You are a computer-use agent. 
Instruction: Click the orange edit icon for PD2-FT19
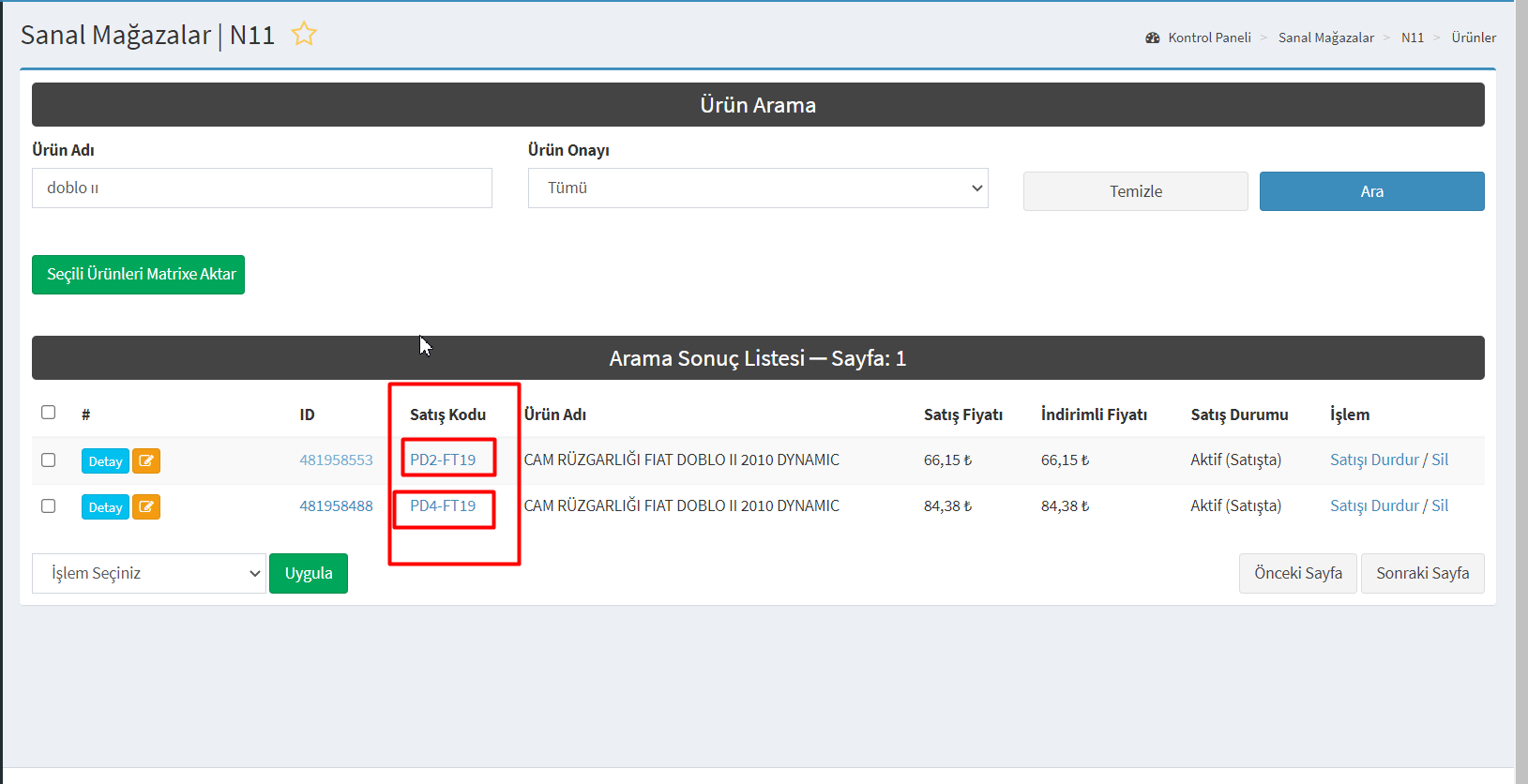pyautogui.click(x=146, y=460)
